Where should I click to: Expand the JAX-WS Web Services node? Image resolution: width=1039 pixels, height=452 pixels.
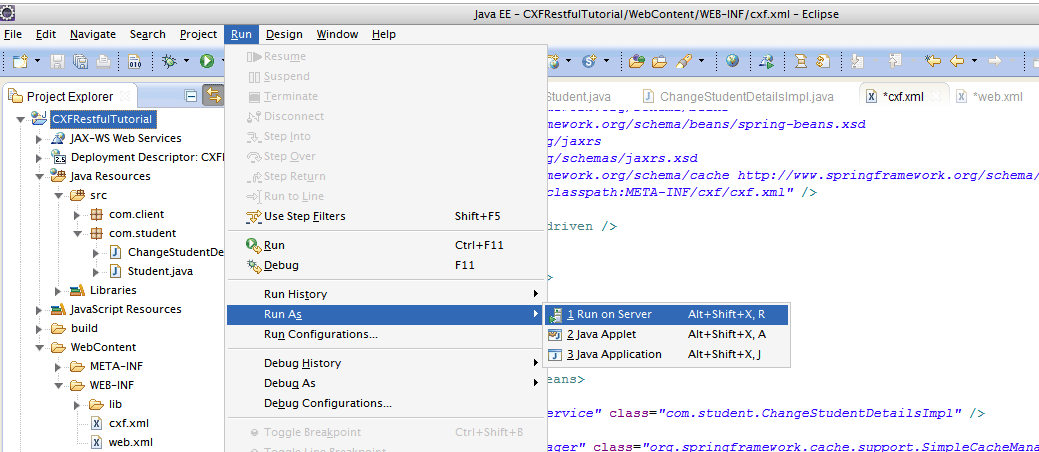point(39,138)
